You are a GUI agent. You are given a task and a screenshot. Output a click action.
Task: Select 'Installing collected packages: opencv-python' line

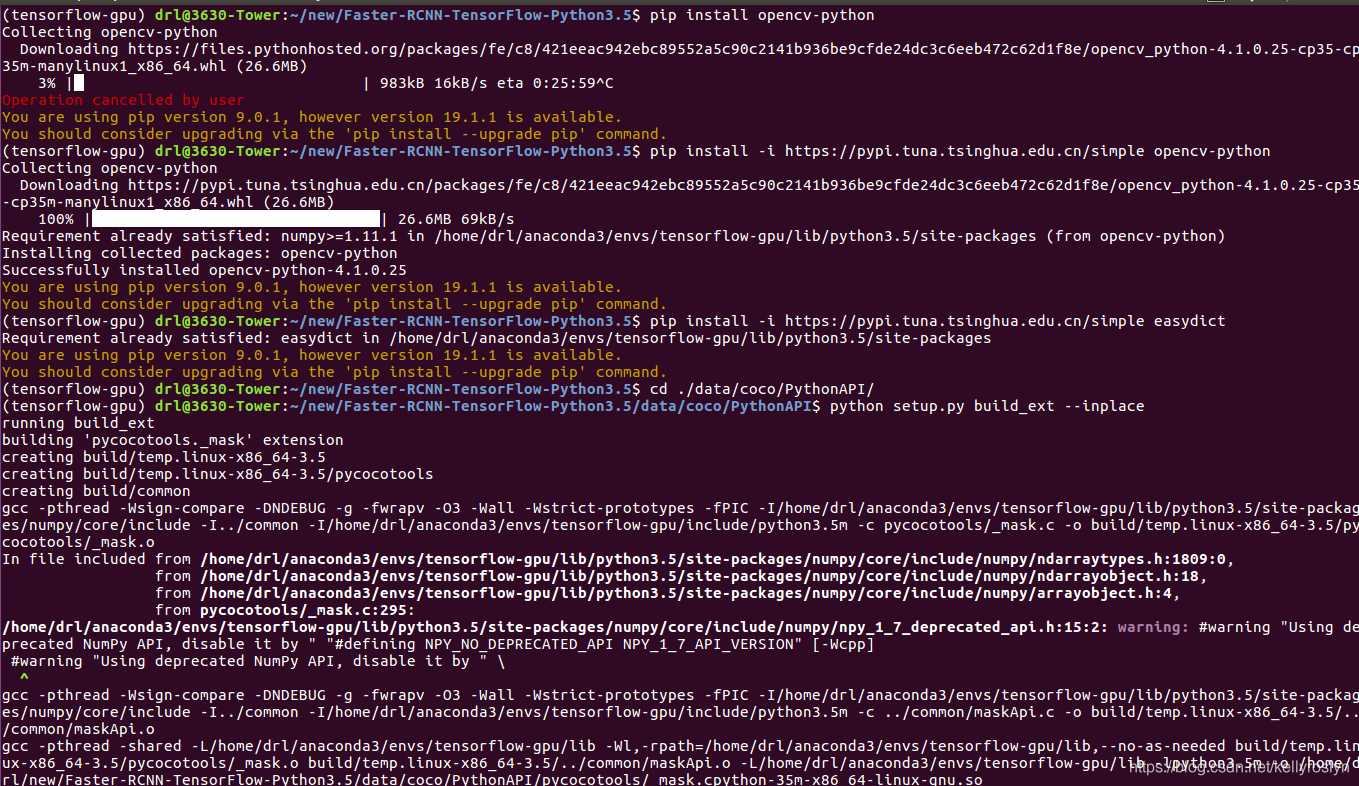[x=200, y=253]
